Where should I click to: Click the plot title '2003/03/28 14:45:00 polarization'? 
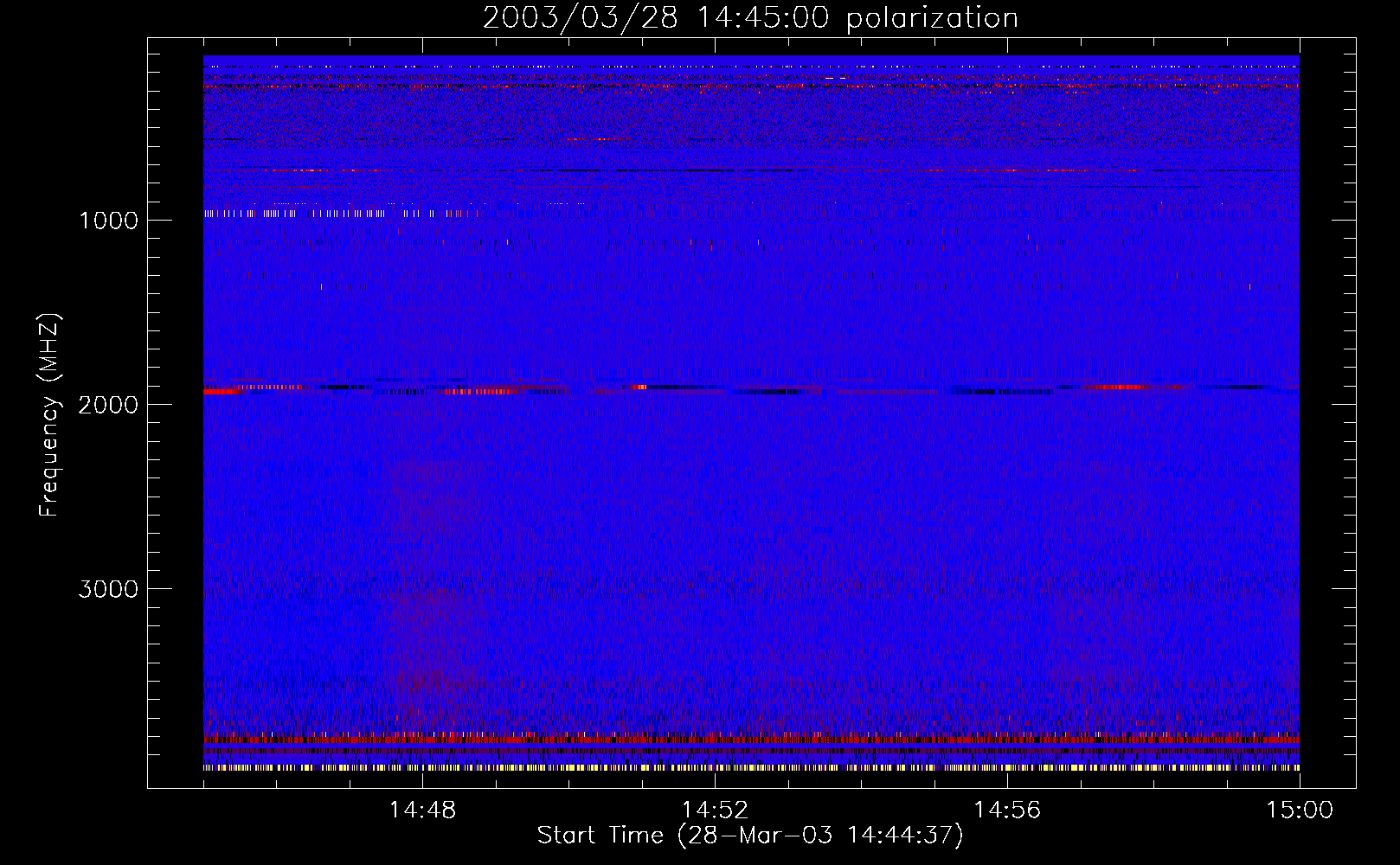click(750, 17)
